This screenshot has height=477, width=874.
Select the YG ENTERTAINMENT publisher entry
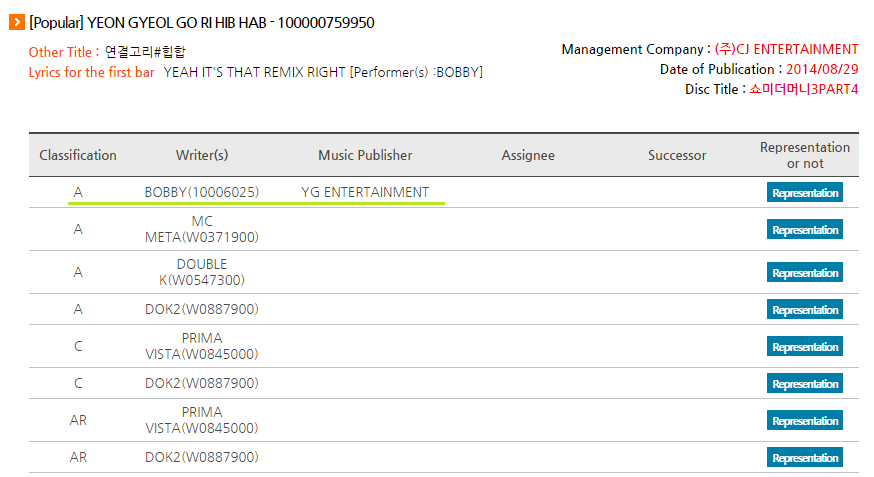click(x=365, y=192)
